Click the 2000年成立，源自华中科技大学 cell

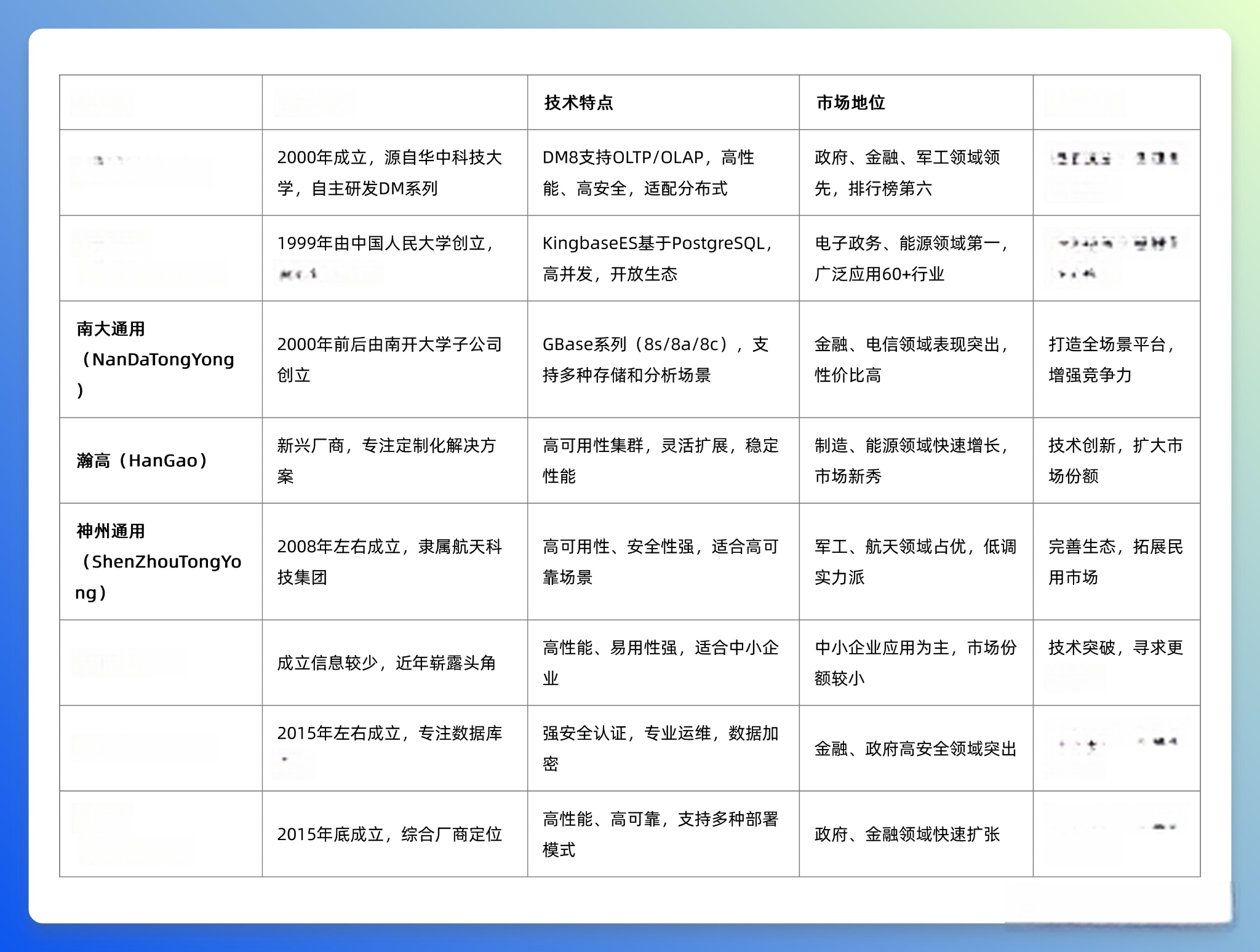point(395,172)
